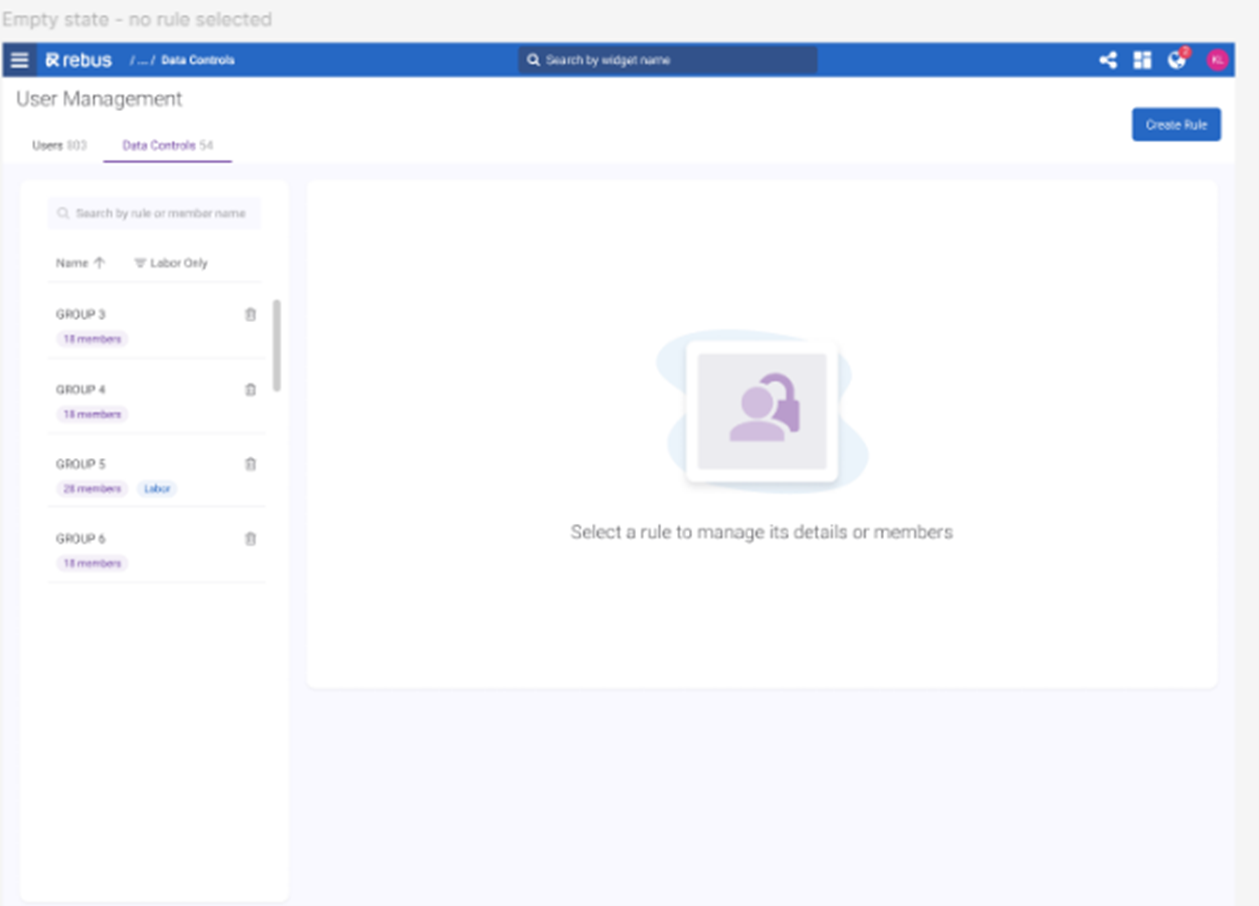Open the globe notifications icon
The width and height of the screenshot is (1259, 906).
tap(1177, 60)
